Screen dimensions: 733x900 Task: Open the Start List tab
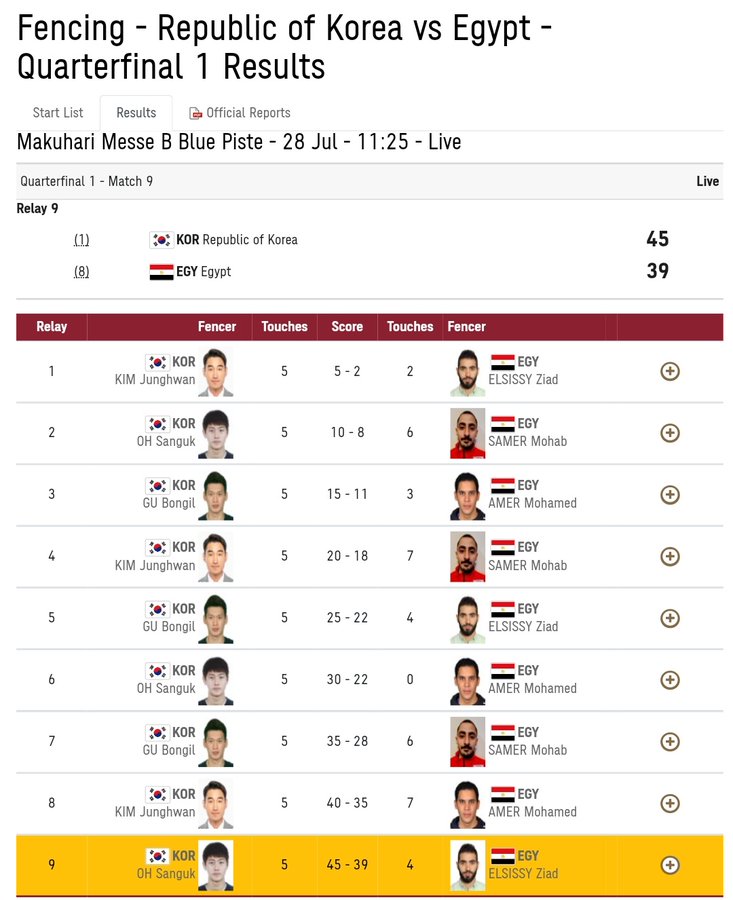(58, 113)
